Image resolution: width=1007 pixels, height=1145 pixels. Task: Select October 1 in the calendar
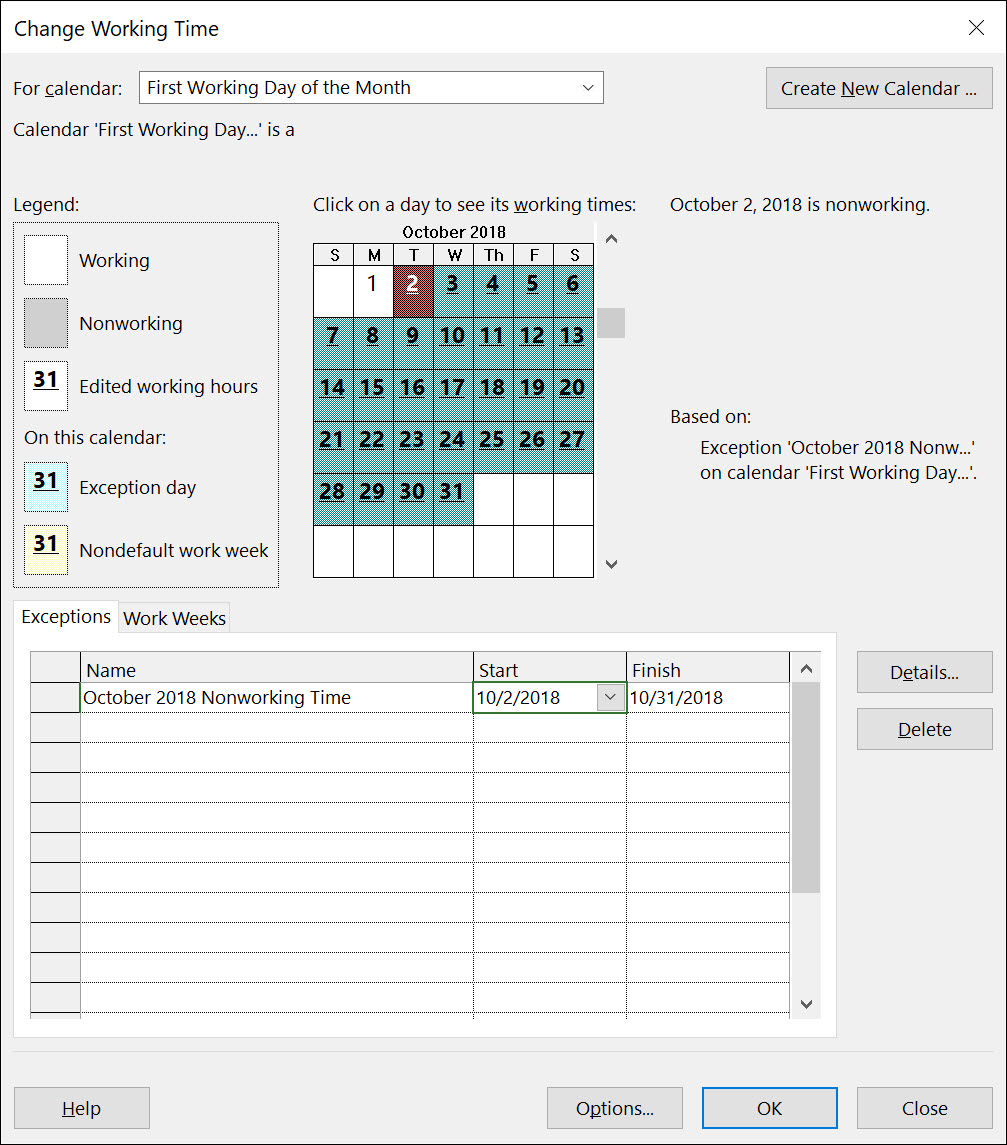point(373,291)
